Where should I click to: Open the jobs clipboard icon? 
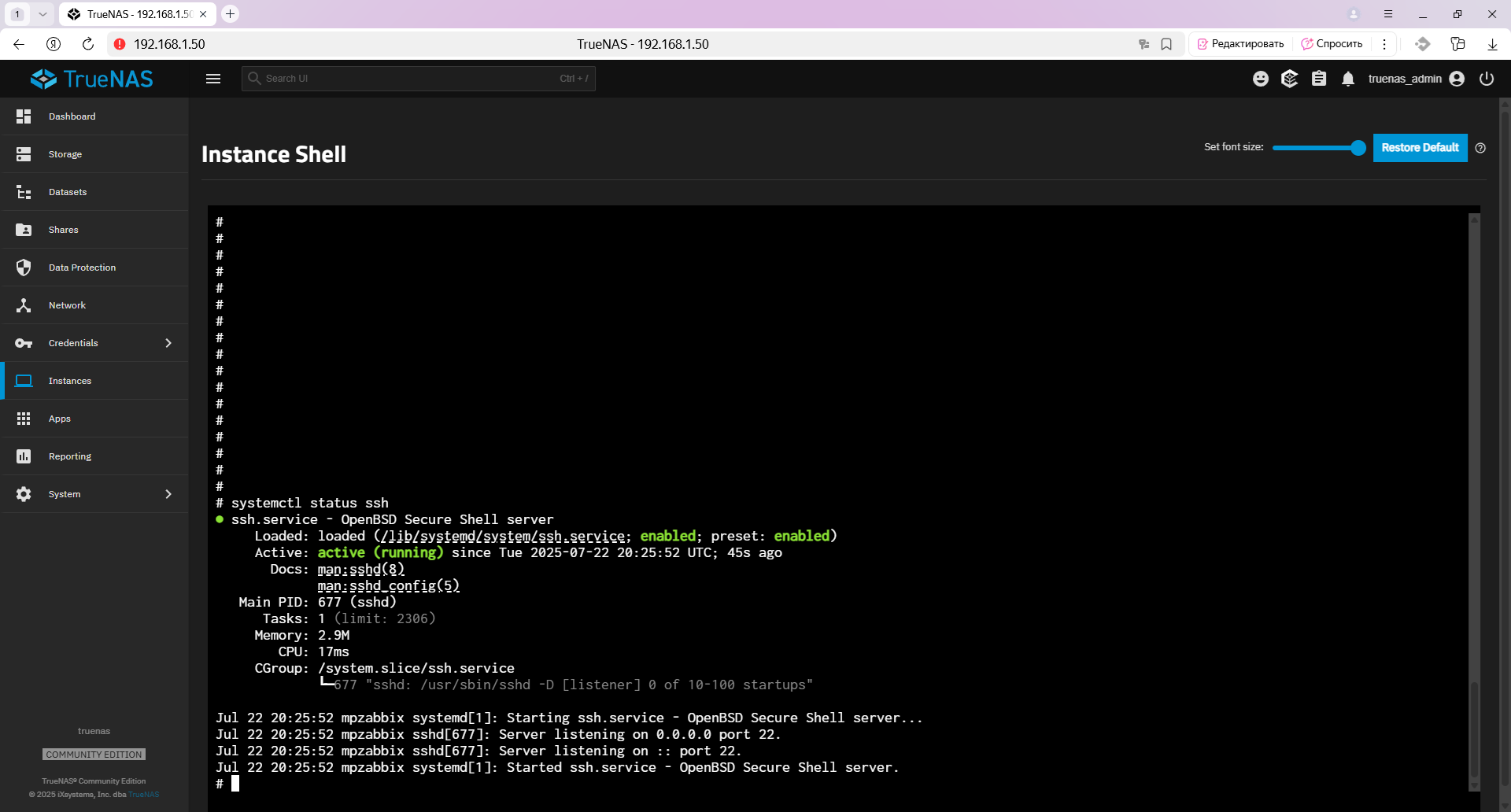1319,79
